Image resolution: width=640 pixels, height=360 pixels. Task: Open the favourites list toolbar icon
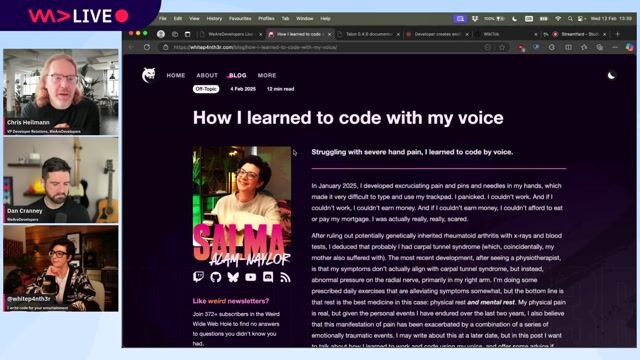pyautogui.click(x=584, y=47)
